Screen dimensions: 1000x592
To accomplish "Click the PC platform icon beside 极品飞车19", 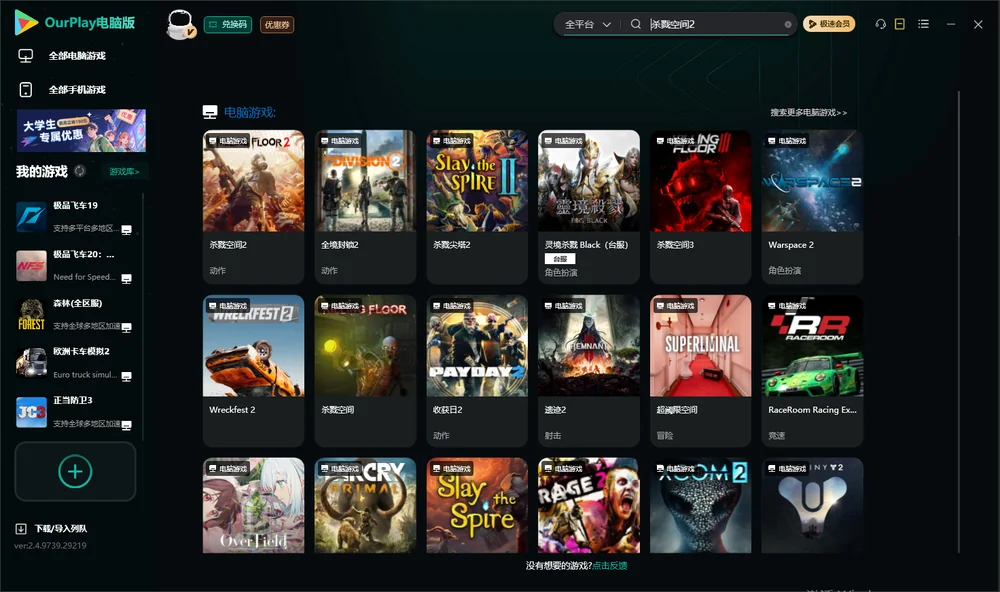I will 126,230.
